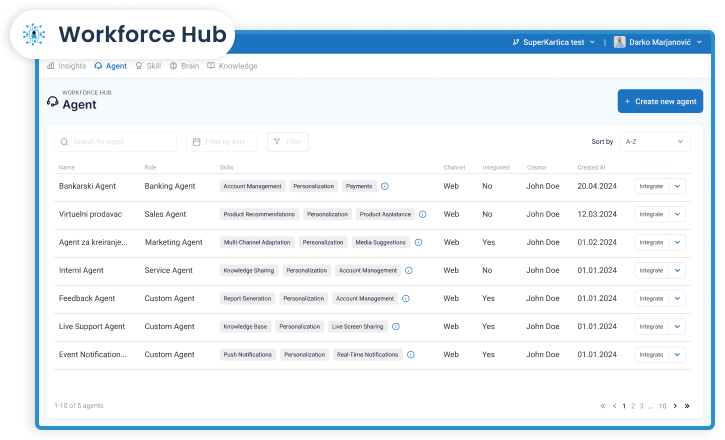Click the info icon in Live Support Agent row
Screen dimensions: 725x440
click(396, 326)
